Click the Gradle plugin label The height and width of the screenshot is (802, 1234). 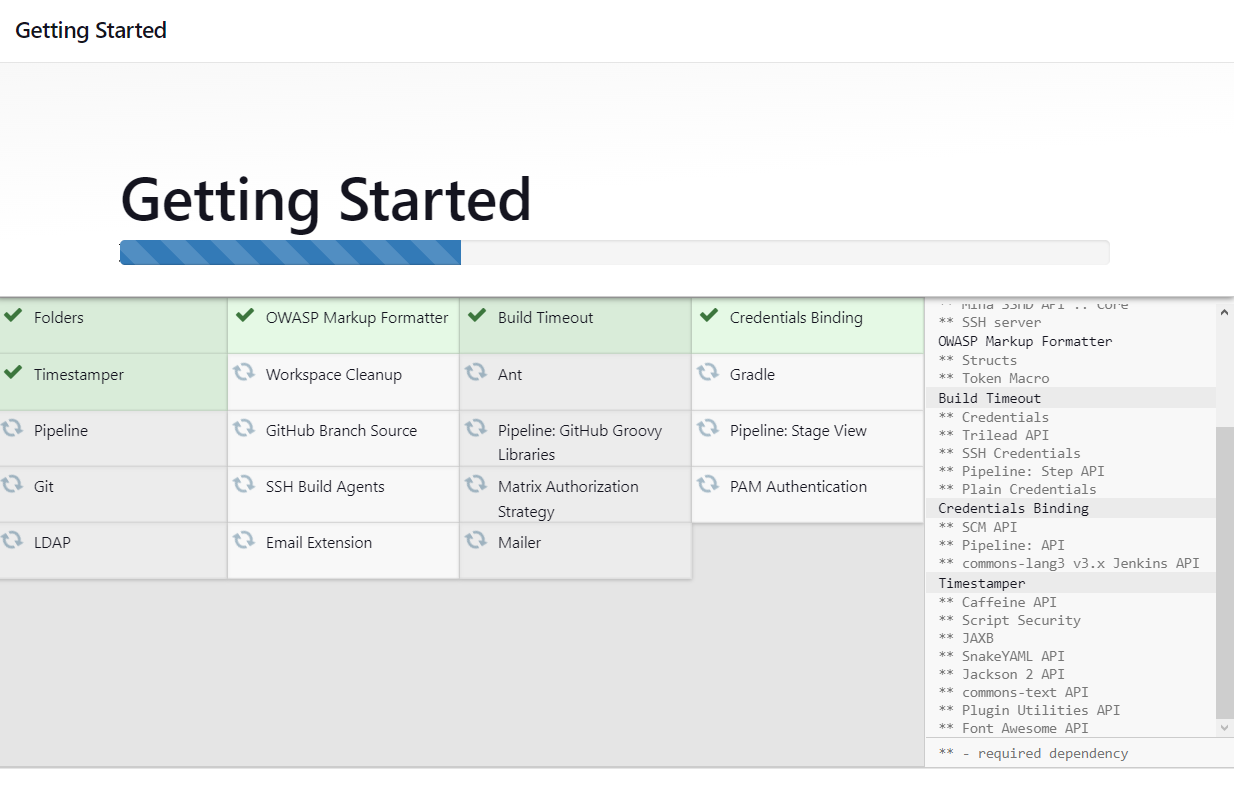click(x=752, y=375)
